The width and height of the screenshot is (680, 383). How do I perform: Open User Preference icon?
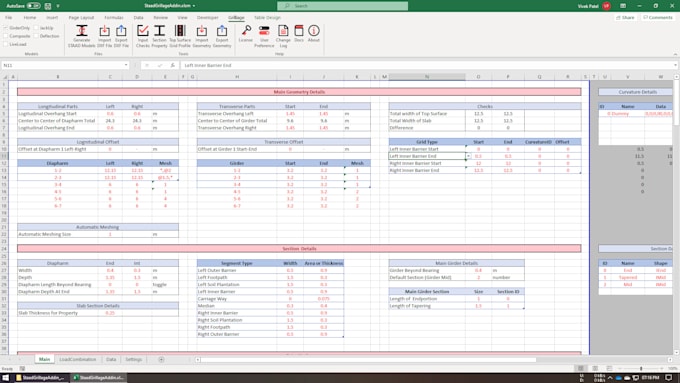pyautogui.click(x=264, y=30)
